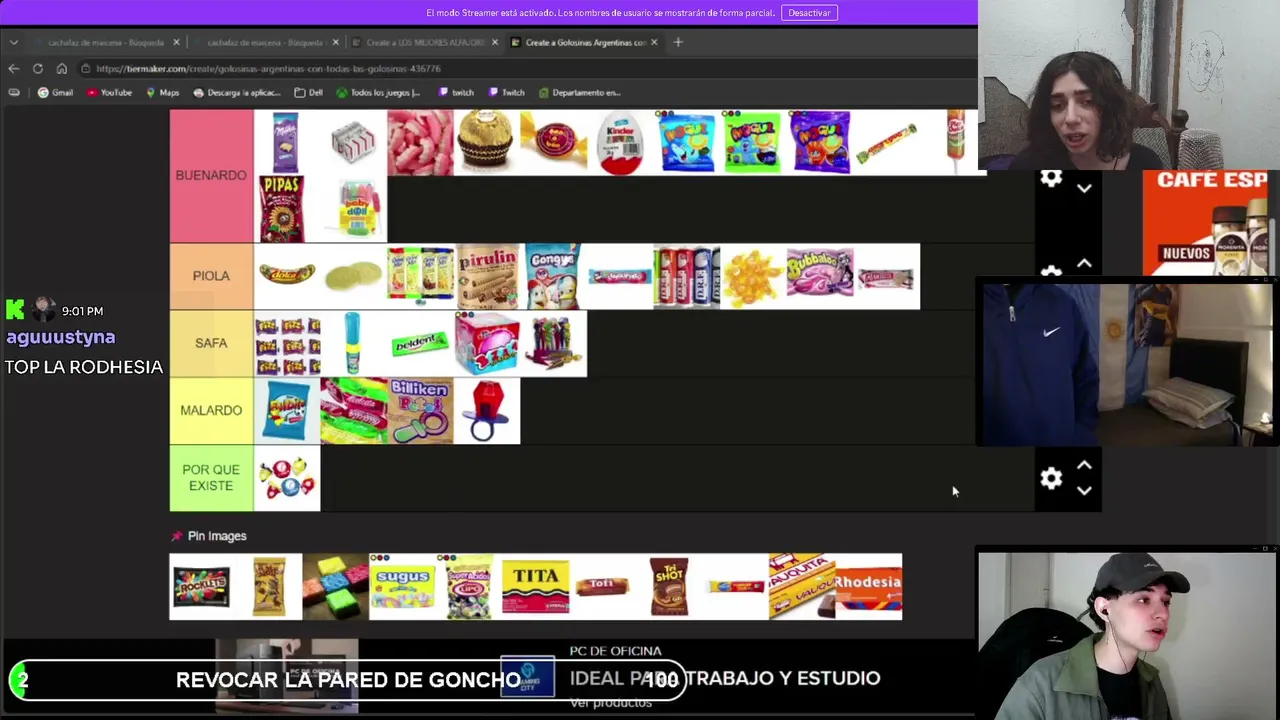Open the Gmail bookmark
Viewport: 1280px width, 720px height.
point(55,92)
